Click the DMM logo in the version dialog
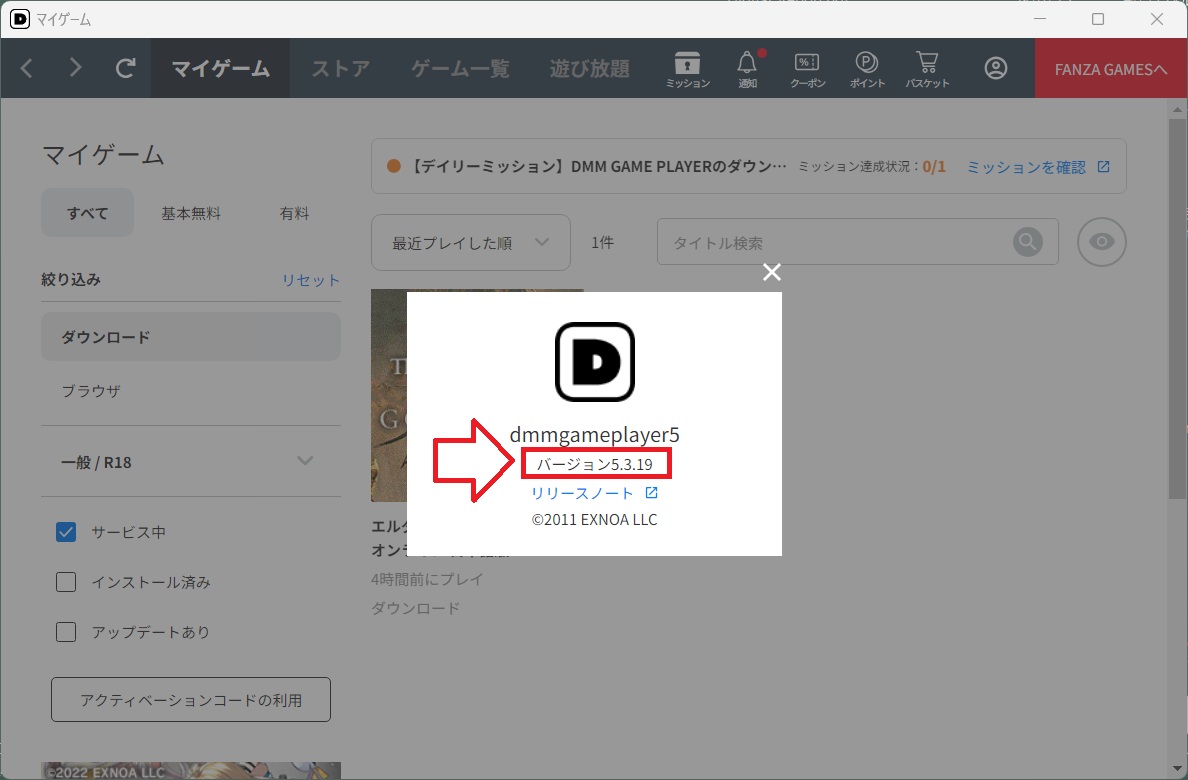The width and height of the screenshot is (1188, 780). coord(595,362)
